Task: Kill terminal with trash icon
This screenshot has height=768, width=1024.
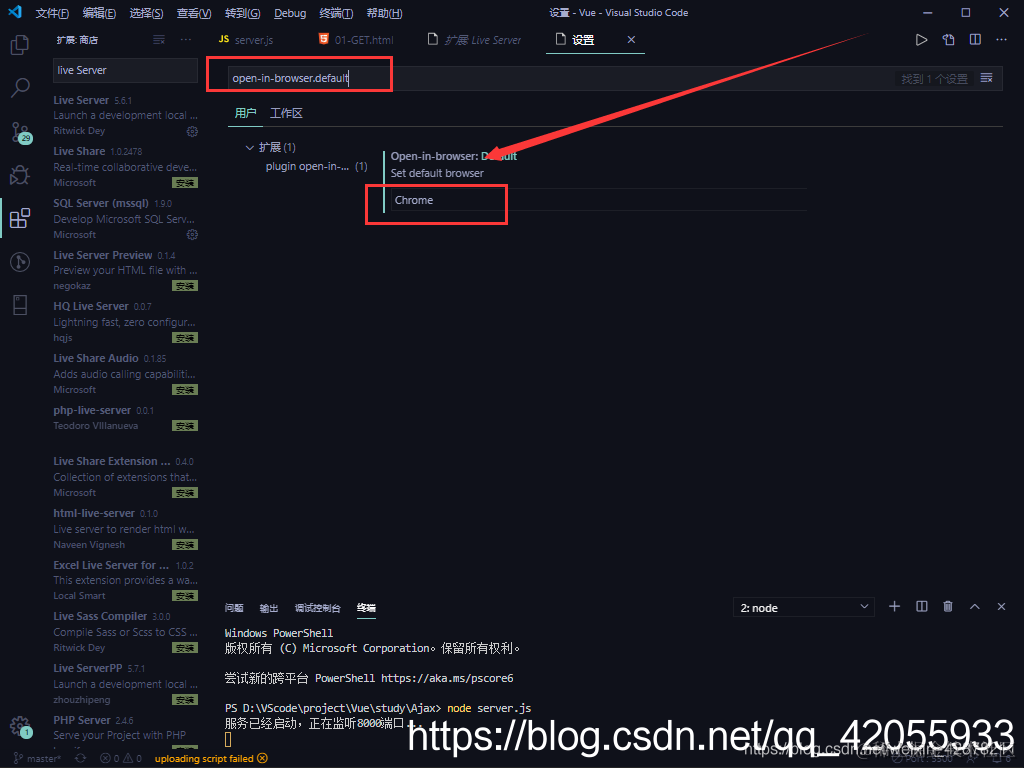Action: (948, 607)
